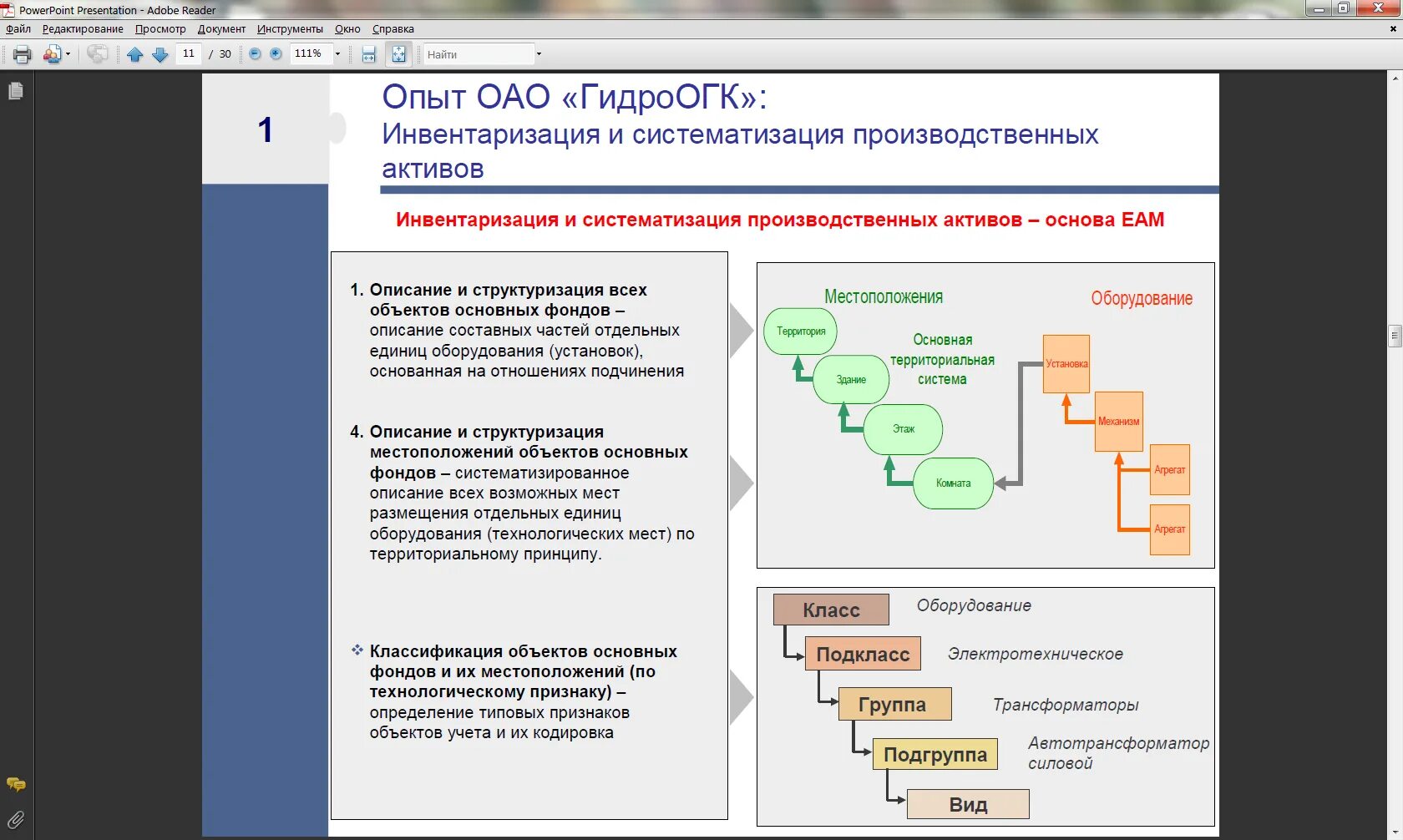Click the Группа box in the diagram

[894, 704]
